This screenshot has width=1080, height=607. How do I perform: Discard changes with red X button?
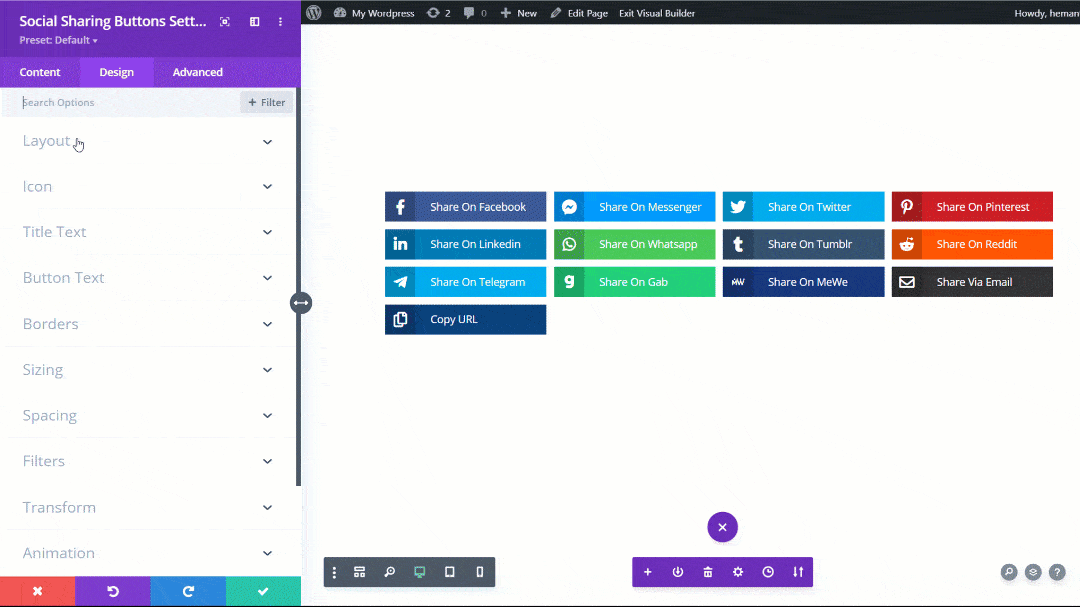click(x=37, y=591)
